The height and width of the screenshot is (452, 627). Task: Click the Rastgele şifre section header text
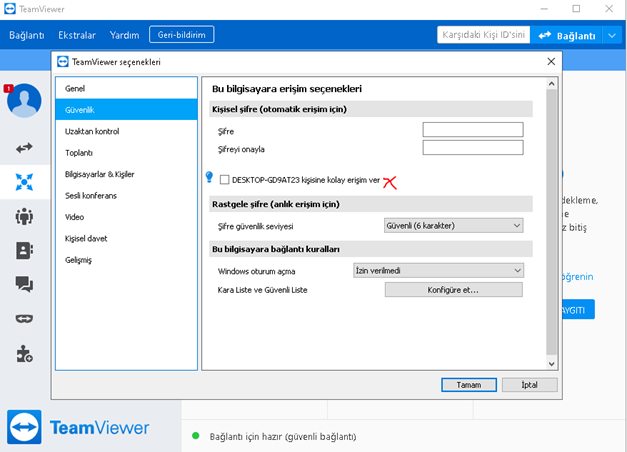[276, 204]
